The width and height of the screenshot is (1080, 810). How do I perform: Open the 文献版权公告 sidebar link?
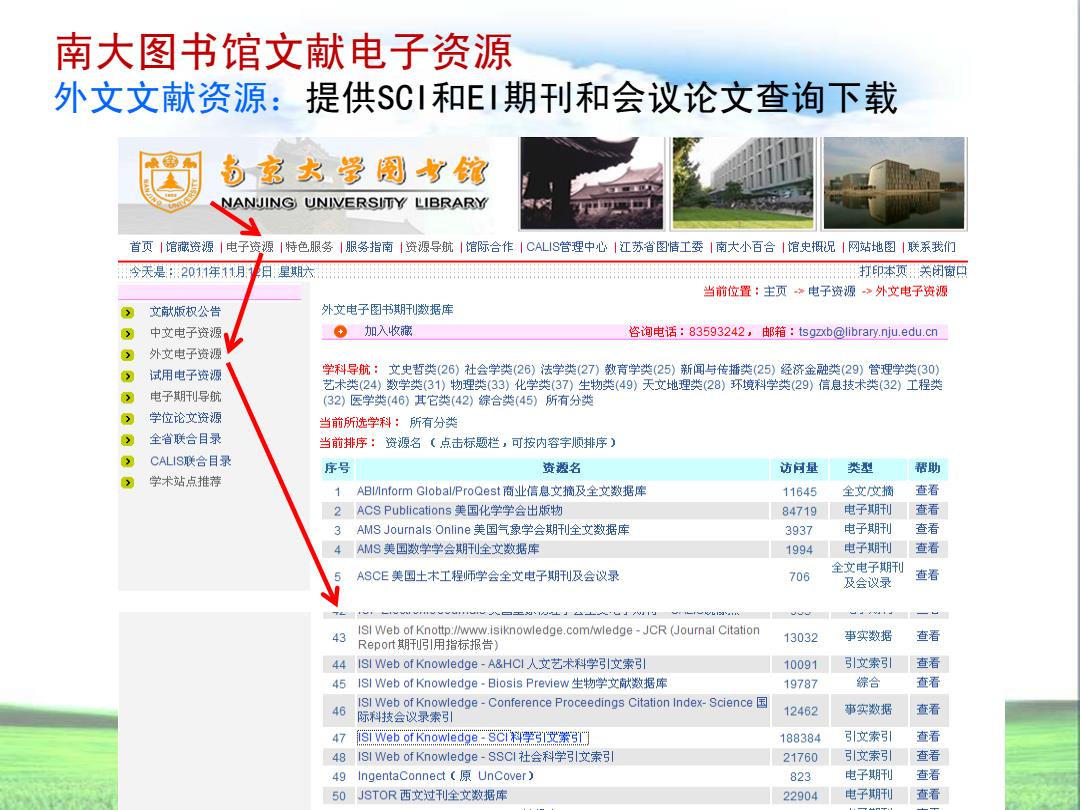coord(185,312)
